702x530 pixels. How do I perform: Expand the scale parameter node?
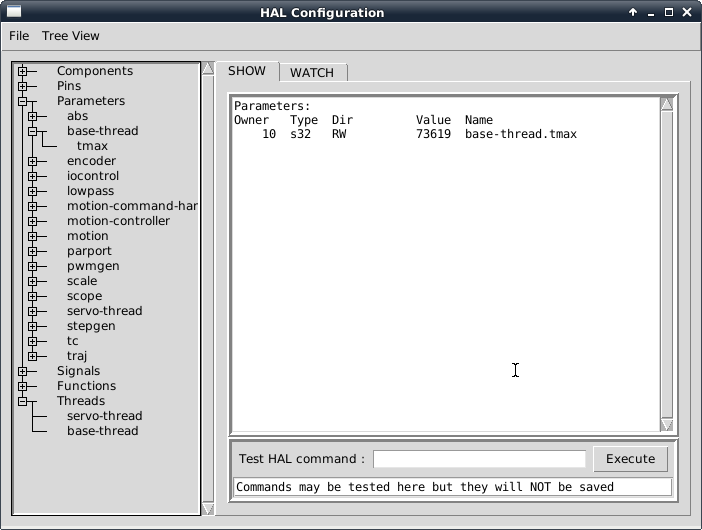point(32,281)
